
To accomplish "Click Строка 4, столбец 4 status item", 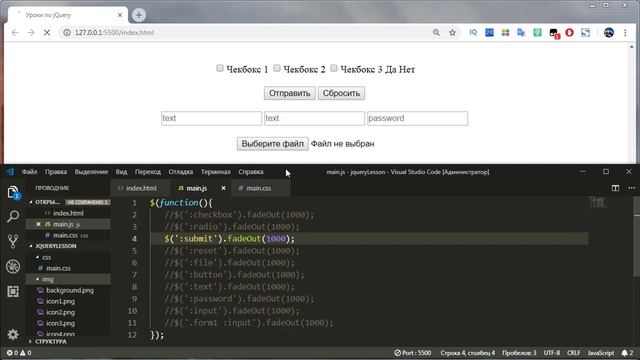I will (467, 353).
